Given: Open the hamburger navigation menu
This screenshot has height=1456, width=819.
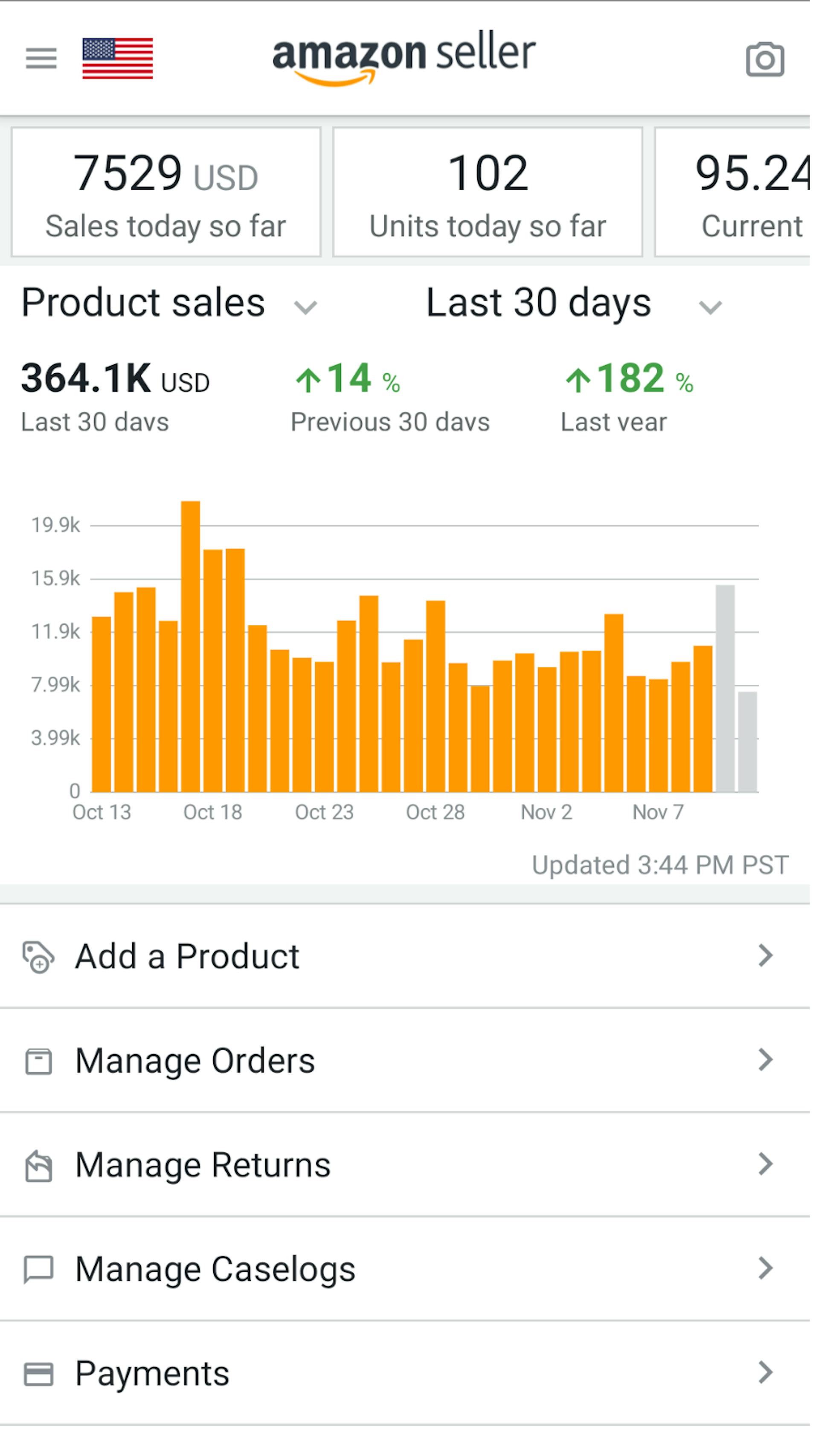Looking at the screenshot, I should [x=41, y=58].
